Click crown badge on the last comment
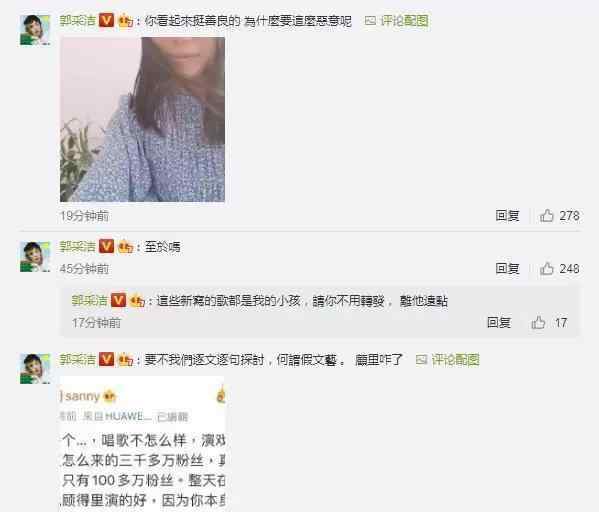This screenshot has width=599, height=512. [x=126, y=360]
